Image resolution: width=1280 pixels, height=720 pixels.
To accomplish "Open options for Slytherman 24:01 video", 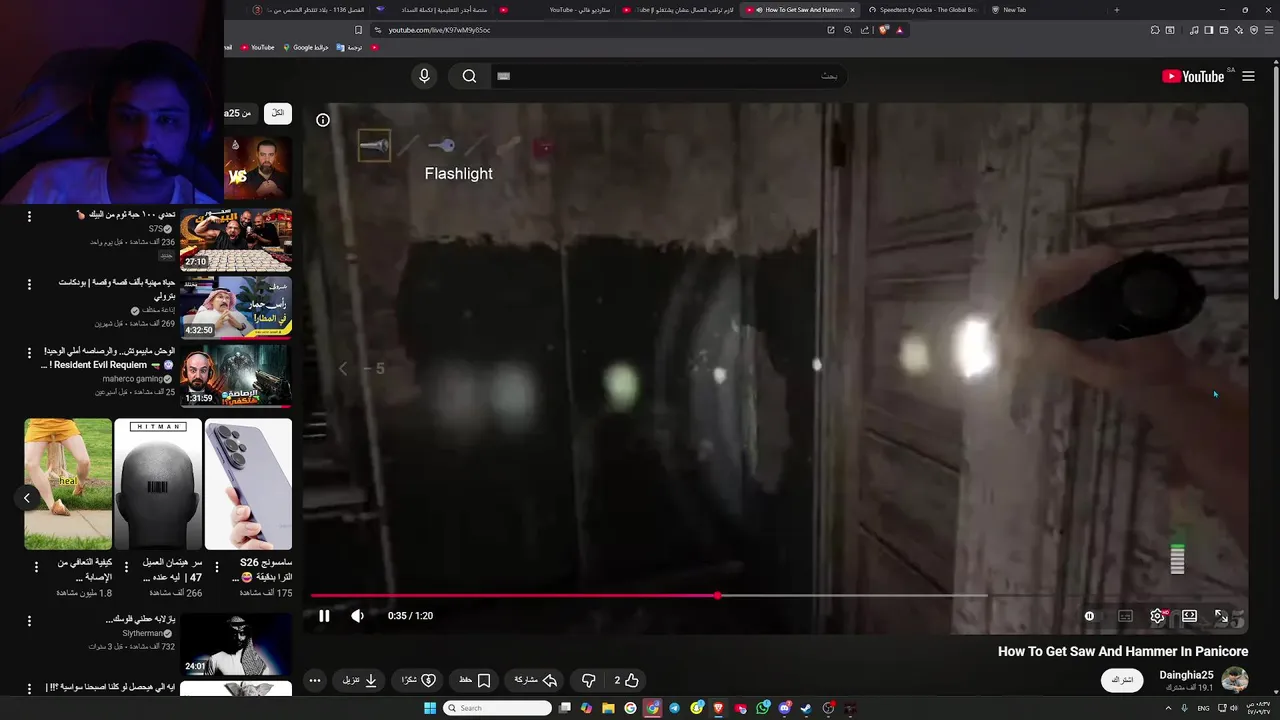I will pos(29,622).
